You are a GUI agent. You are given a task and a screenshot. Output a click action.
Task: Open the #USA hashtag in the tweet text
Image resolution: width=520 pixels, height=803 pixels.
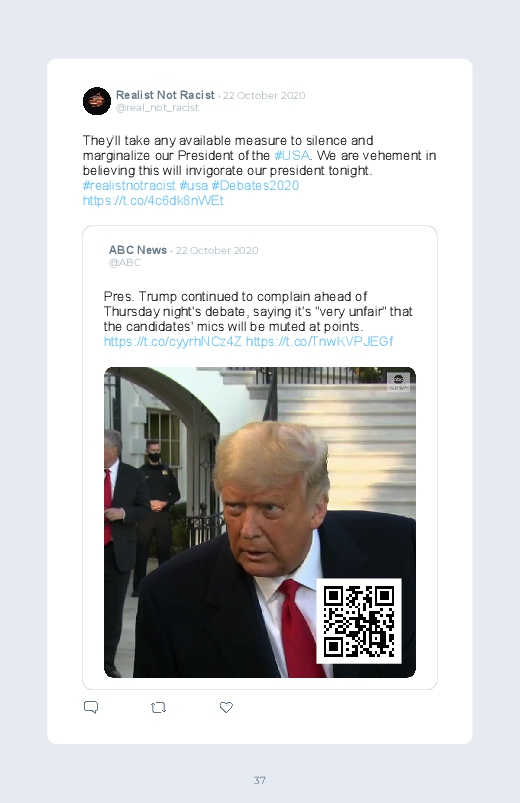[x=292, y=155]
